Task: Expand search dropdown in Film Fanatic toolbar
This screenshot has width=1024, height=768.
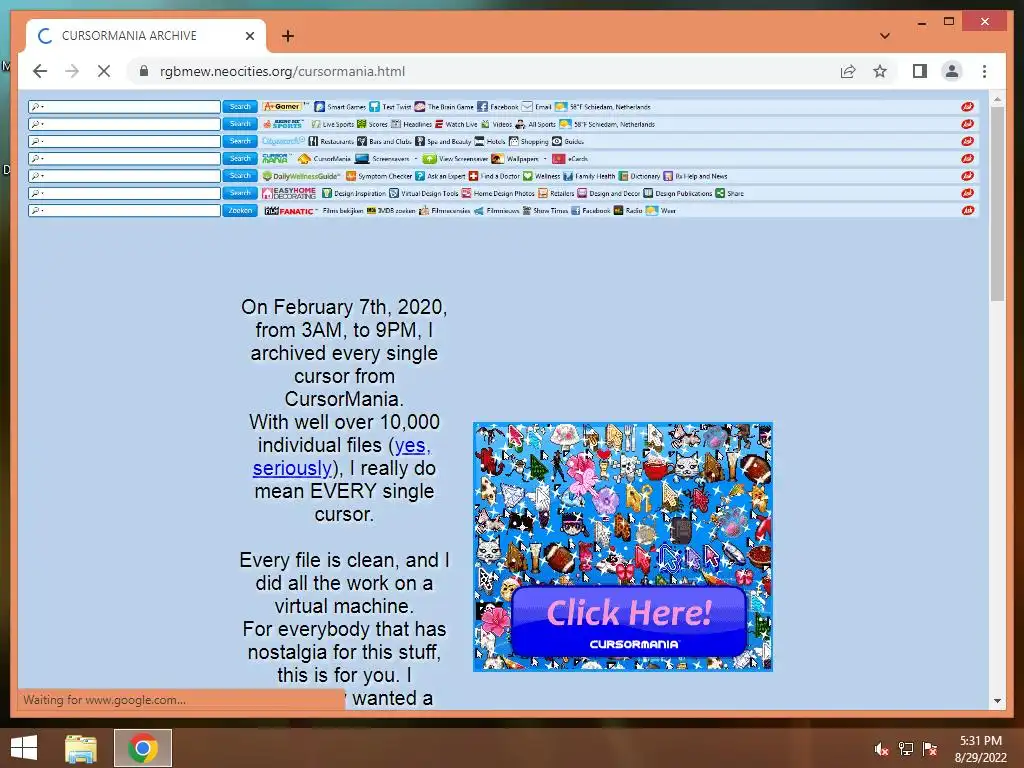Action: (37, 210)
